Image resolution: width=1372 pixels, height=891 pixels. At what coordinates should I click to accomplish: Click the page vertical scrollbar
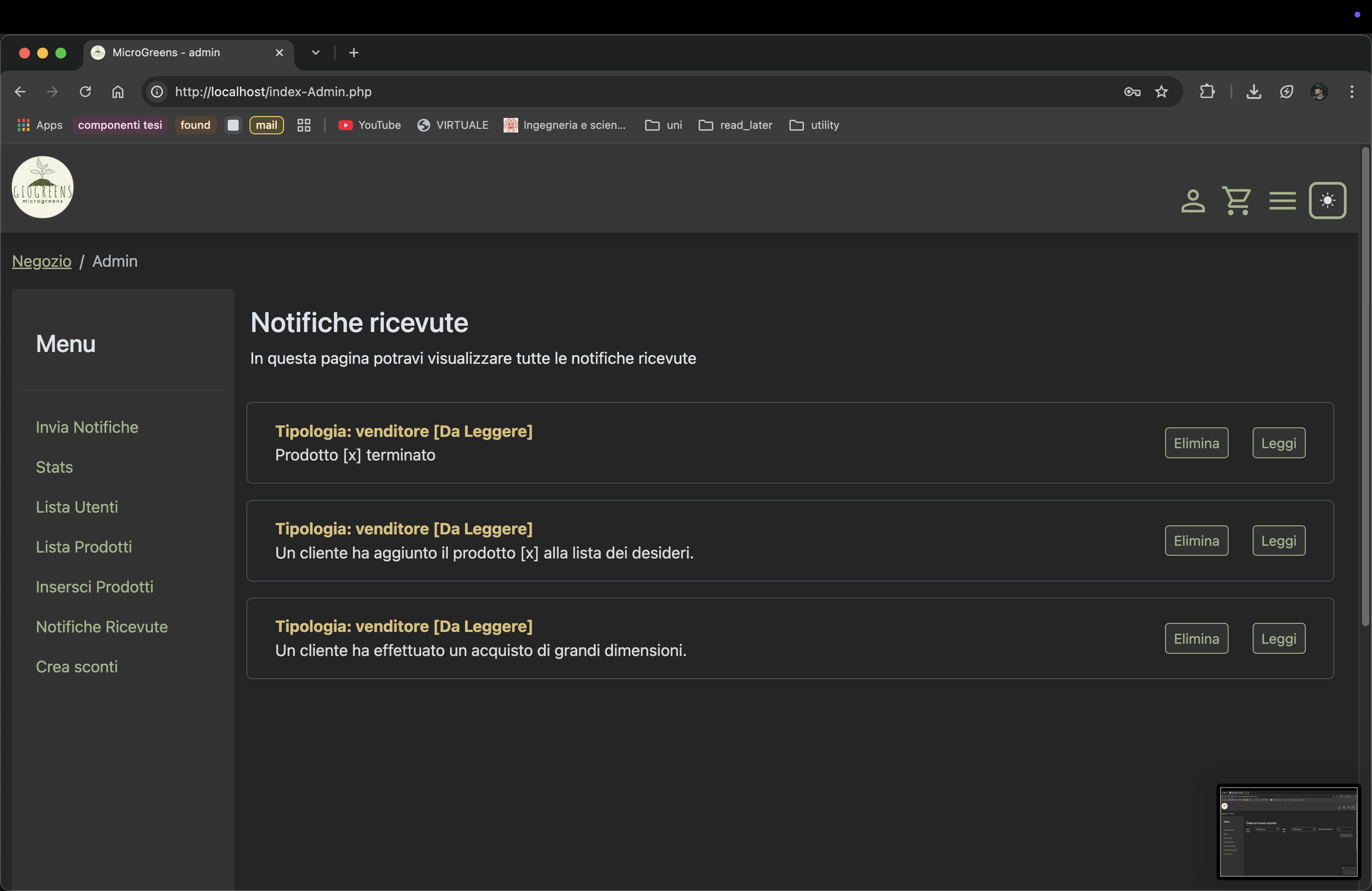[1364, 386]
